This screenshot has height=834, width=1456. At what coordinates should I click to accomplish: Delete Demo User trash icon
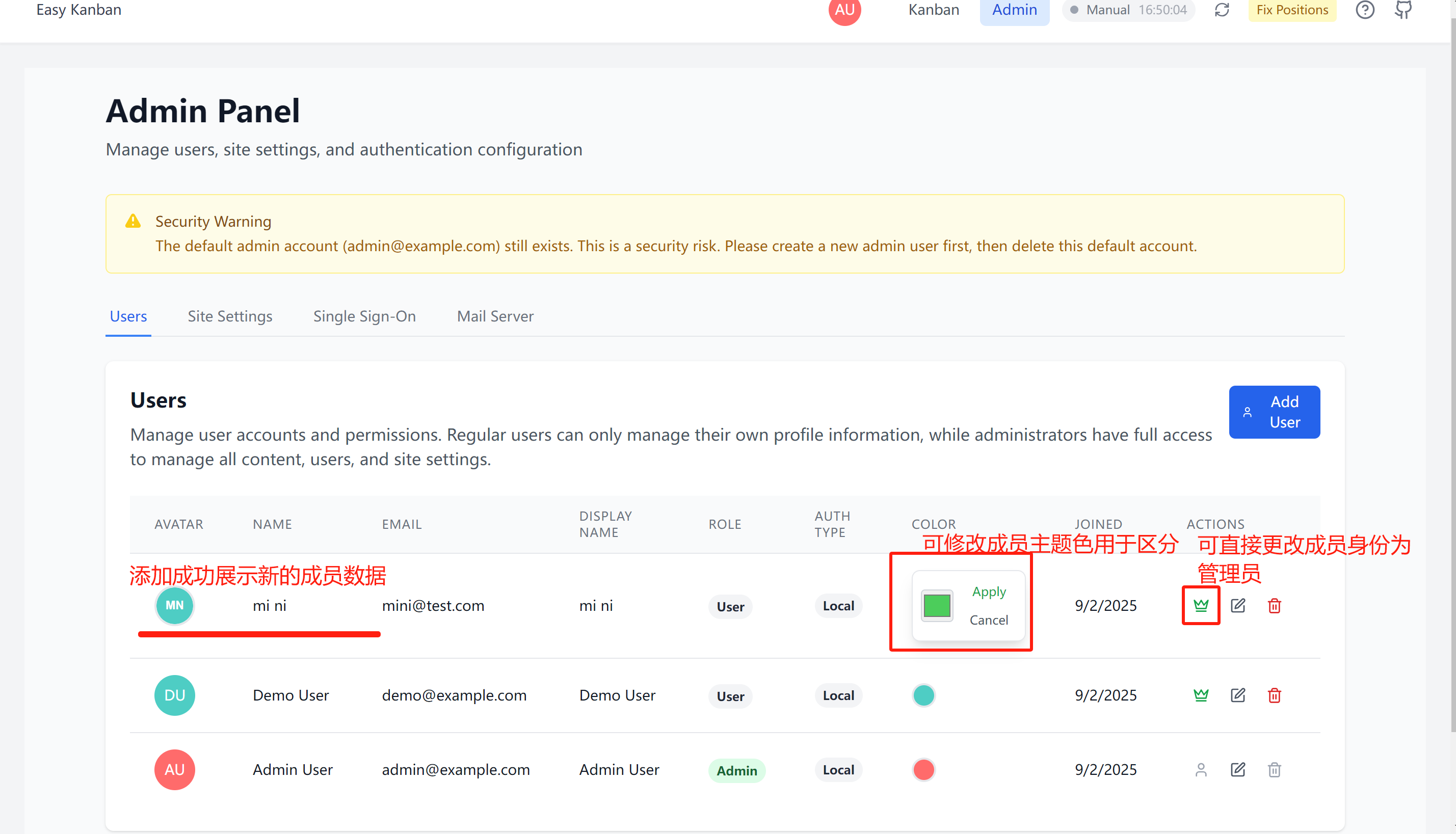[x=1275, y=695]
